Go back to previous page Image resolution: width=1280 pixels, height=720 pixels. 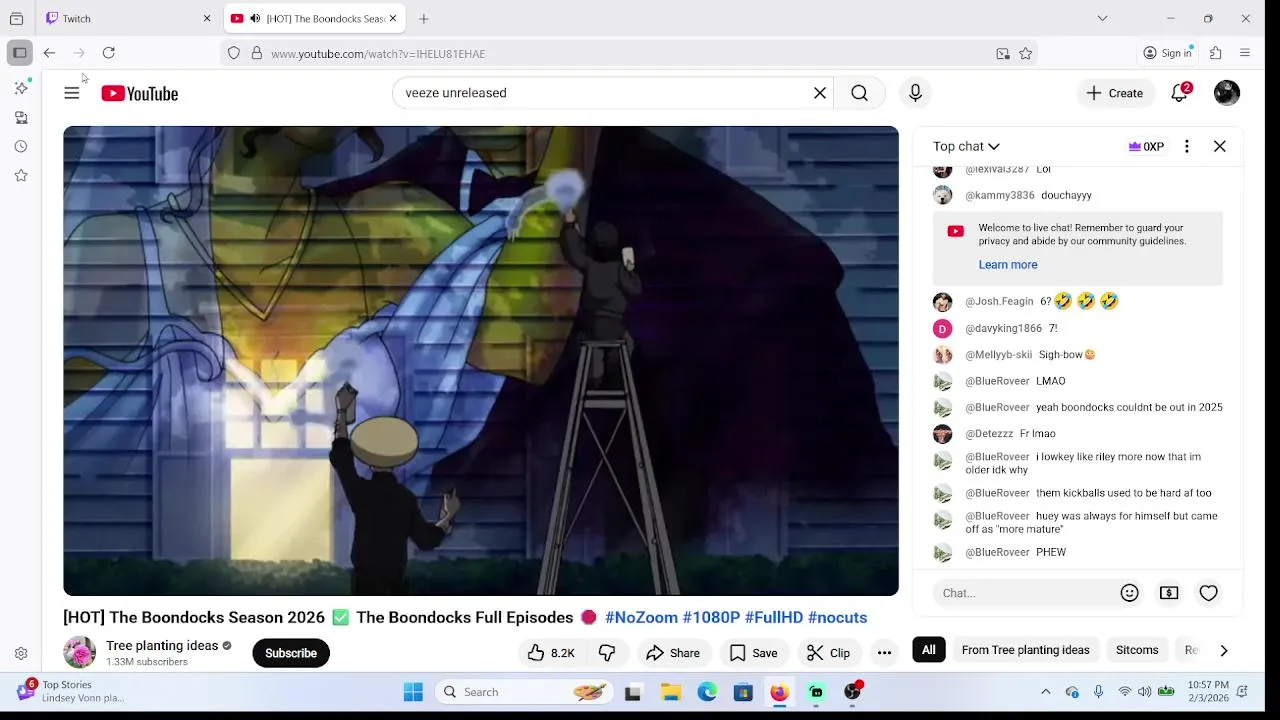tap(49, 53)
